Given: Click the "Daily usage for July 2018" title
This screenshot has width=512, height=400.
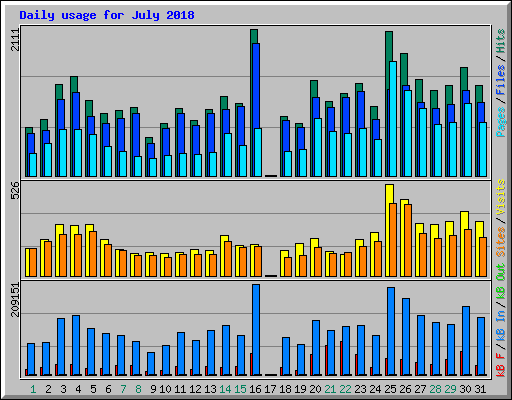Looking at the screenshot, I should 107,15.
